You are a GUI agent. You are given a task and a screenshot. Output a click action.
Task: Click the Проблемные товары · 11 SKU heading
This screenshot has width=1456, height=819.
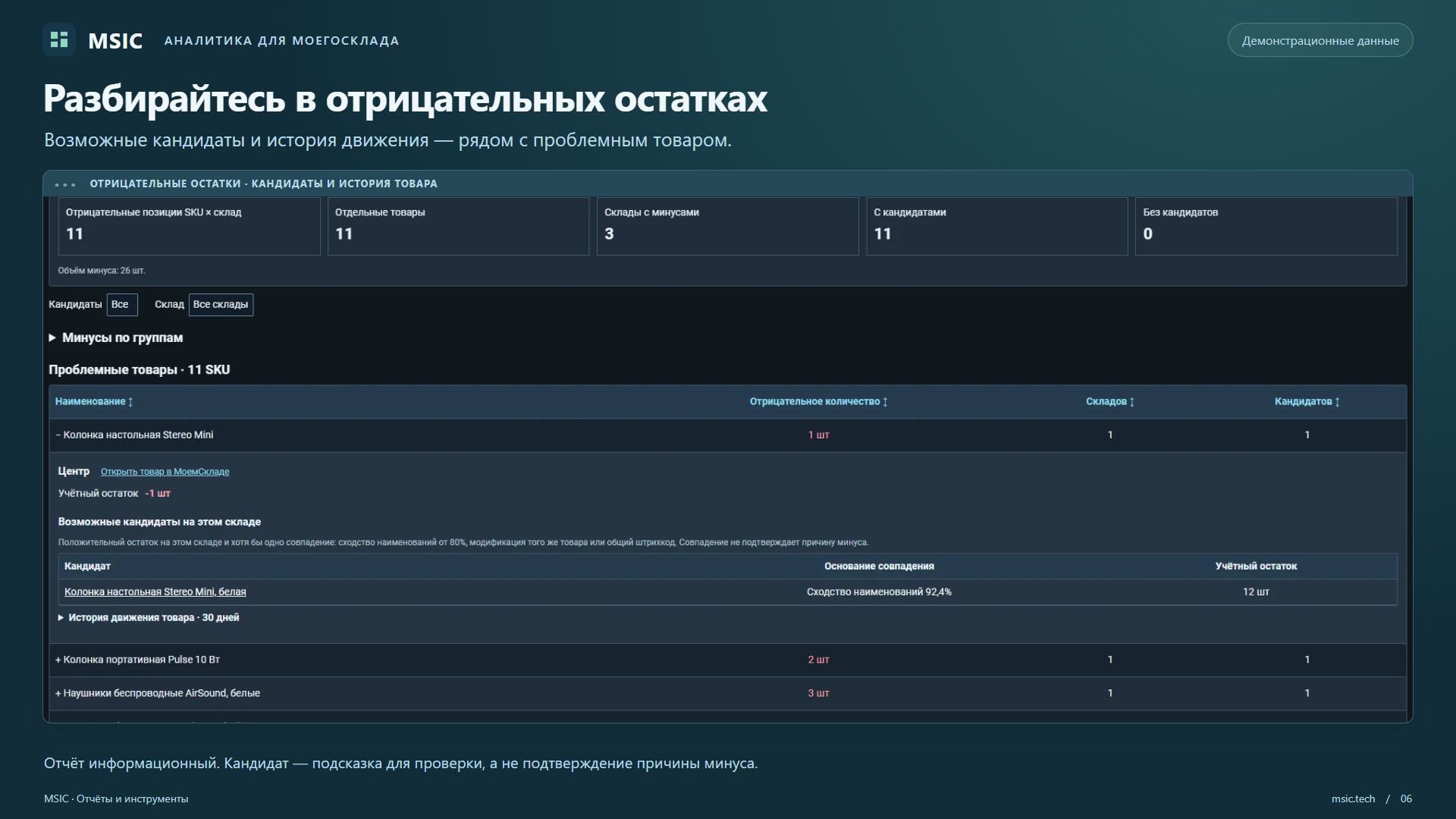click(140, 369)
